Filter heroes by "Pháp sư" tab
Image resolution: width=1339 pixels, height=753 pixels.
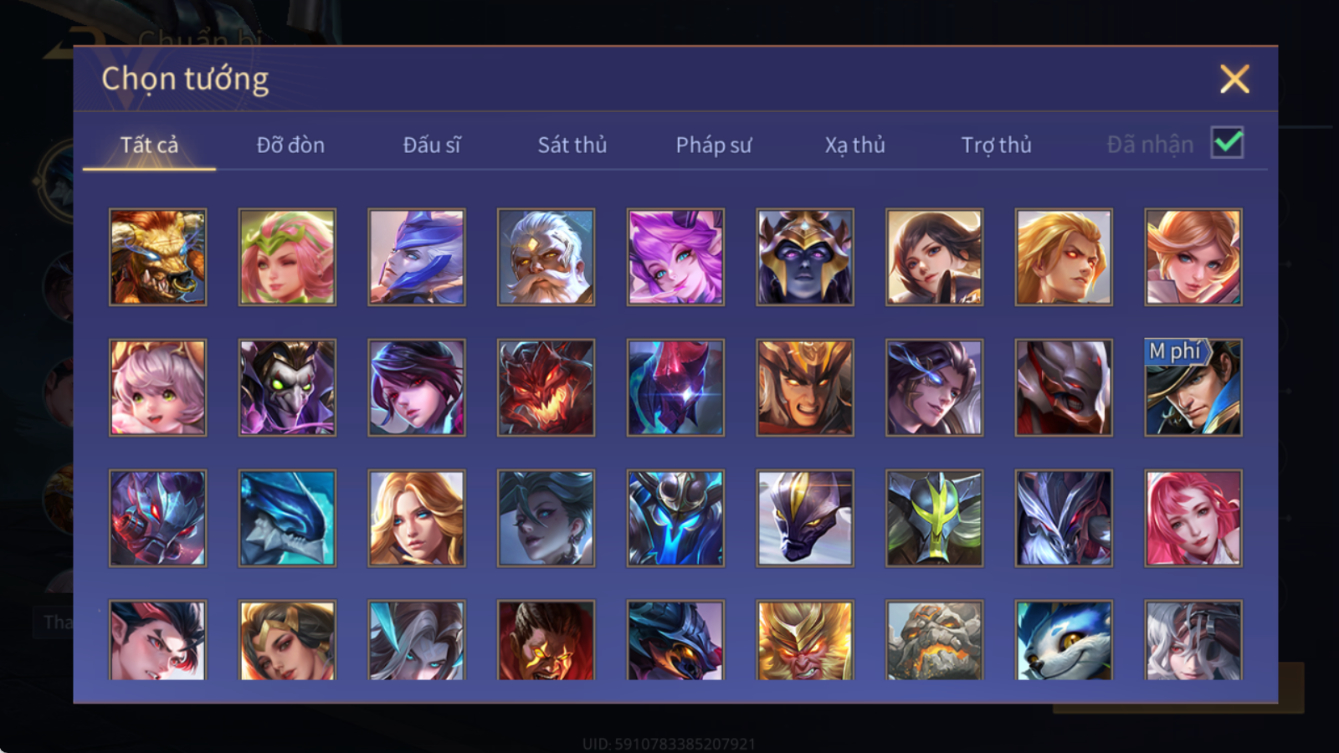(x=714, y=145)
